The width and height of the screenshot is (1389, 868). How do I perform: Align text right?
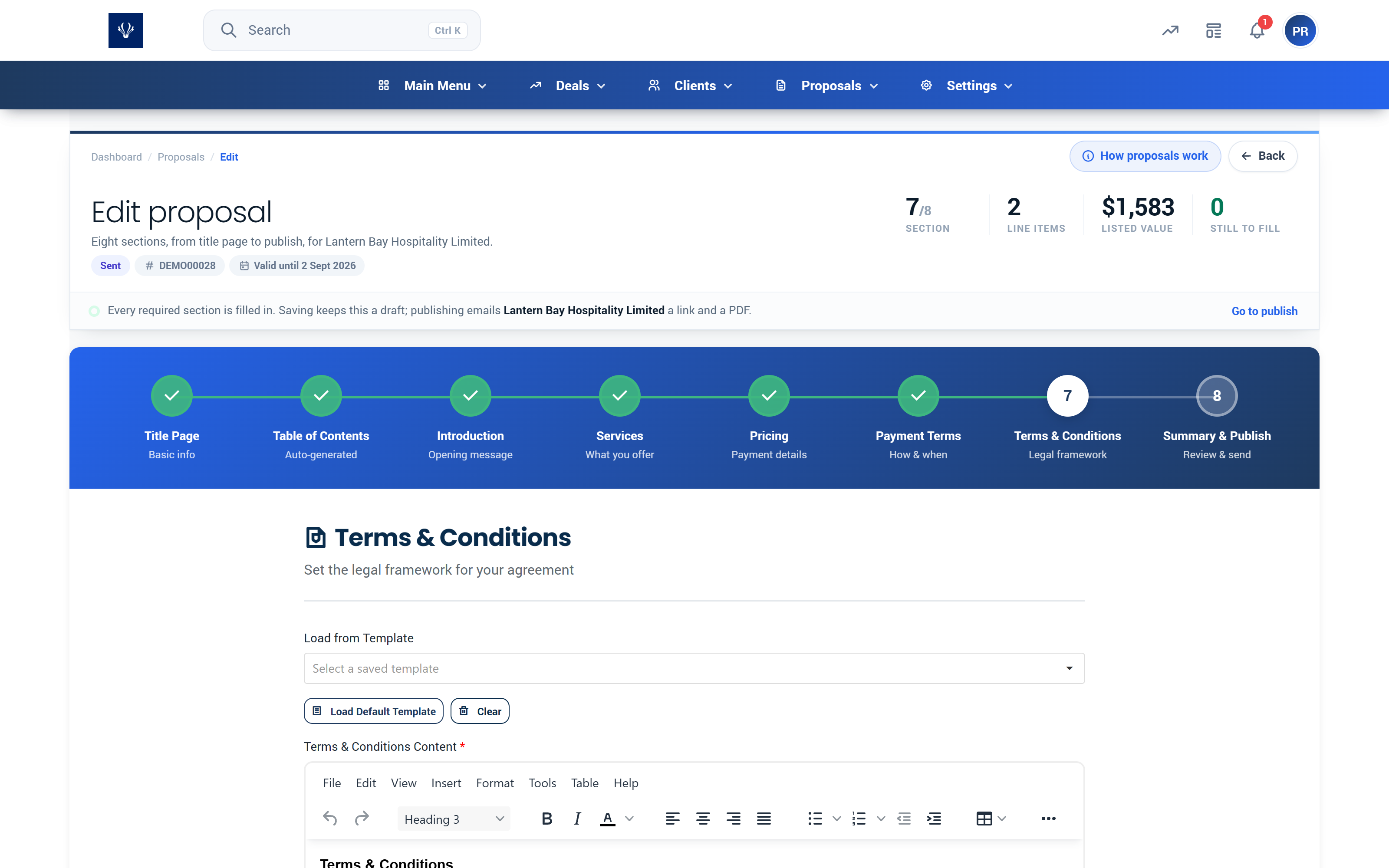click(x=733, y=819)
